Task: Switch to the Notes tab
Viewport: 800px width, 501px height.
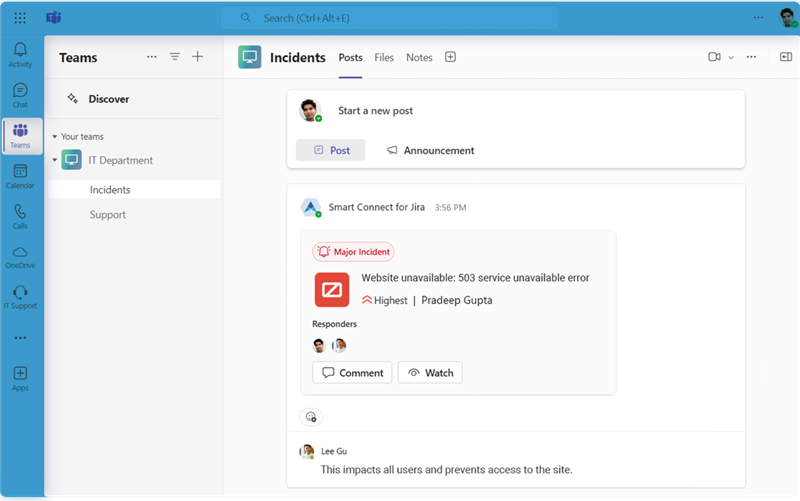Action: coord(419,58)
